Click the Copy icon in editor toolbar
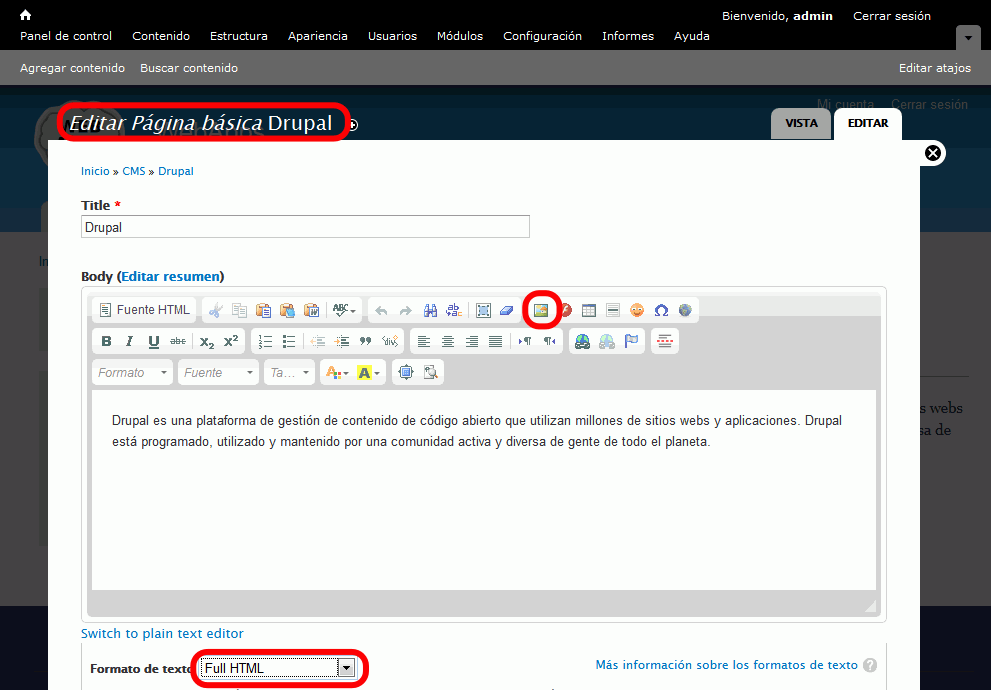The height and width of the screenshot is (690, 991). point(240,310)
